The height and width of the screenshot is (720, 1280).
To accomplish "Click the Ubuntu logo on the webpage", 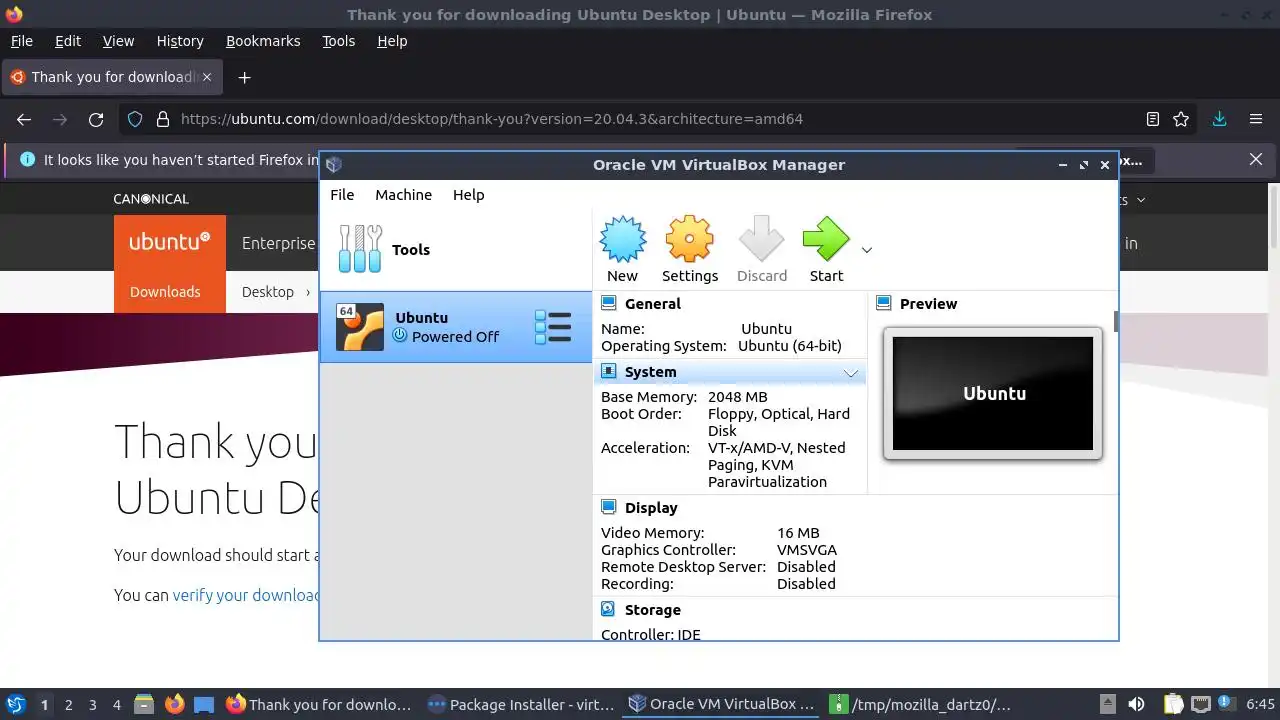I will 169,243.
